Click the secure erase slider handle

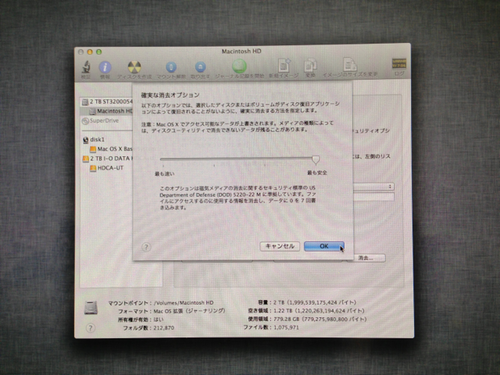coord(315,160)
